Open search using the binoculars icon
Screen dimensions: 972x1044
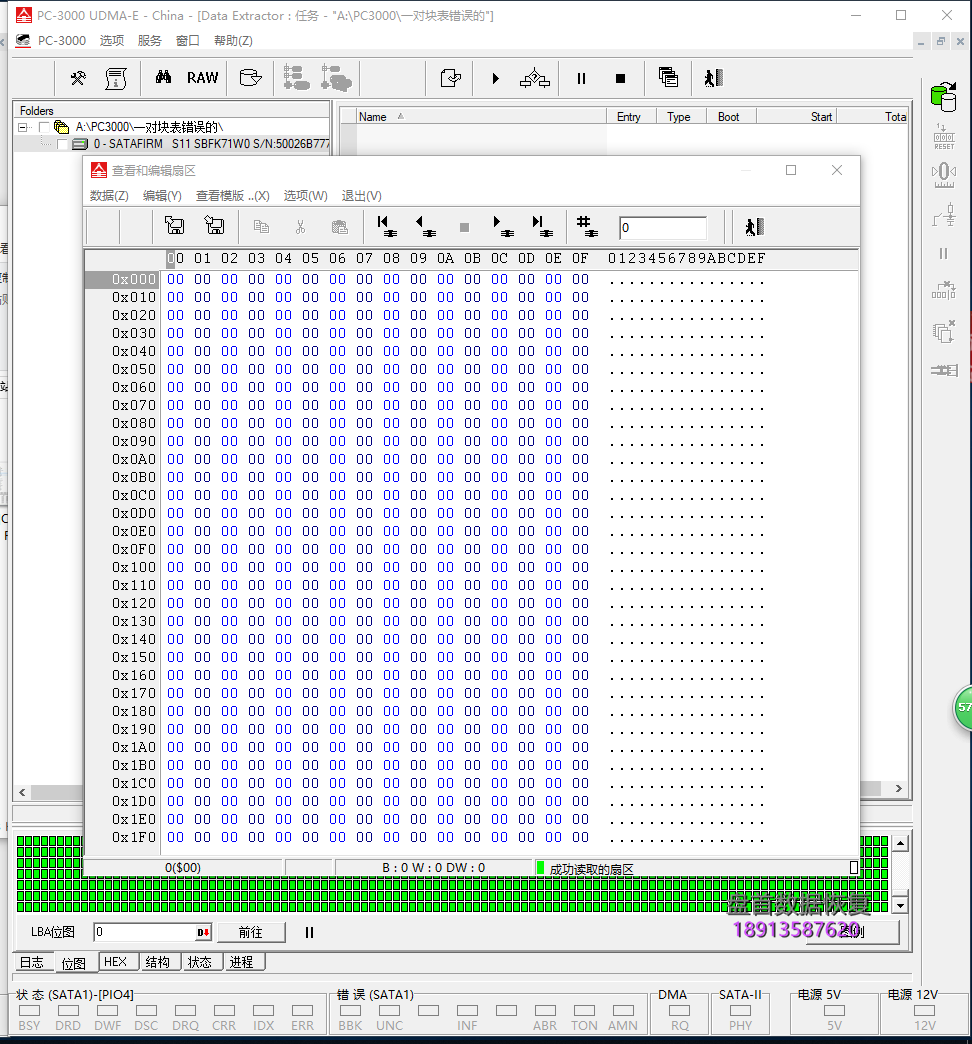[164, 78]
